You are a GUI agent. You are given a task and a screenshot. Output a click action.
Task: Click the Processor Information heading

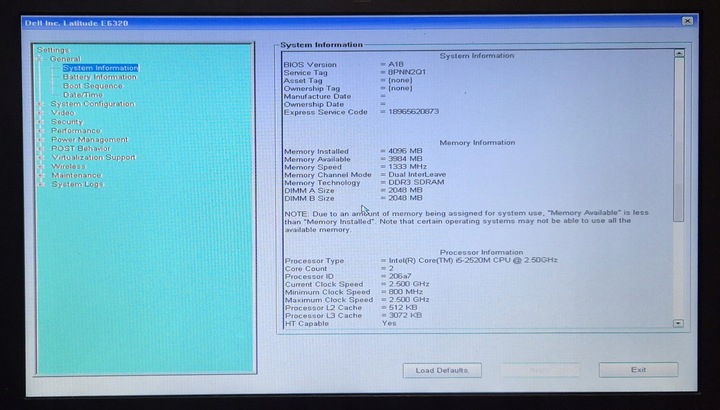click(x=481, y=253)
